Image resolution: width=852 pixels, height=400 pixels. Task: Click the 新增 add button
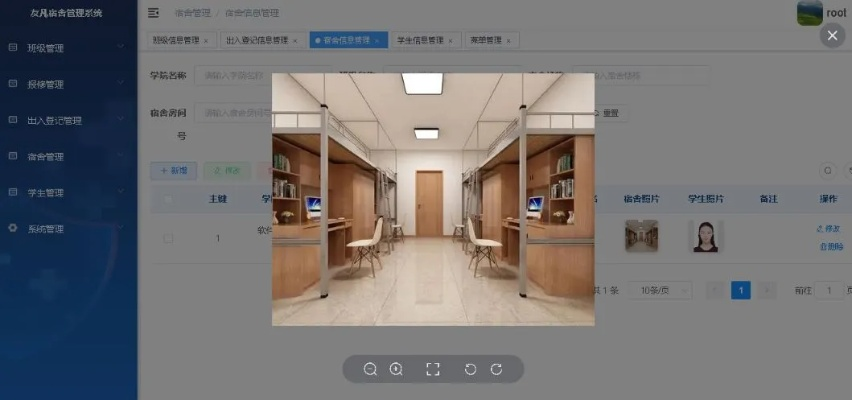(x=174, y=171)
